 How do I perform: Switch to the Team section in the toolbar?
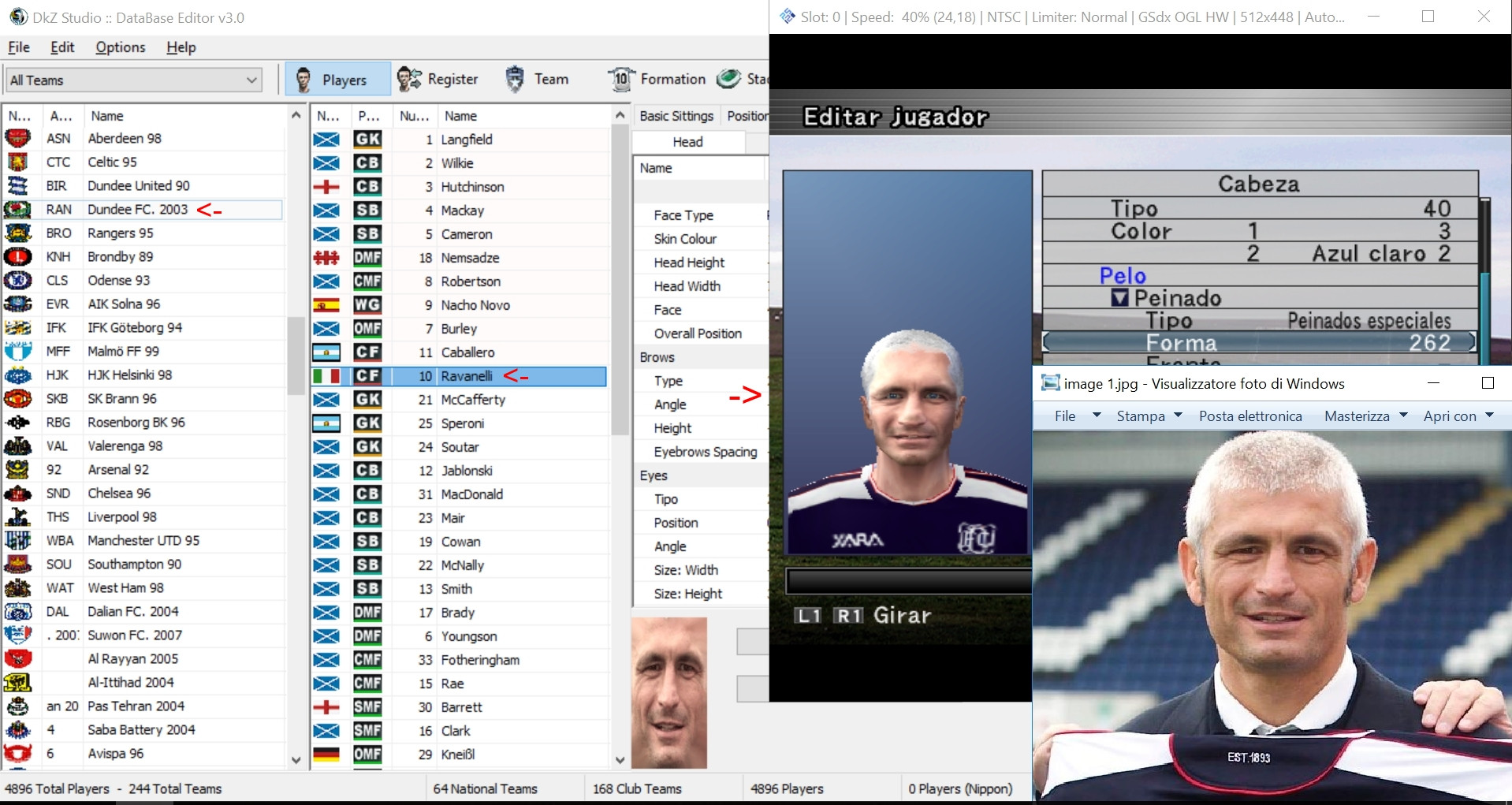pyautogui.click(x=537, y=80)
